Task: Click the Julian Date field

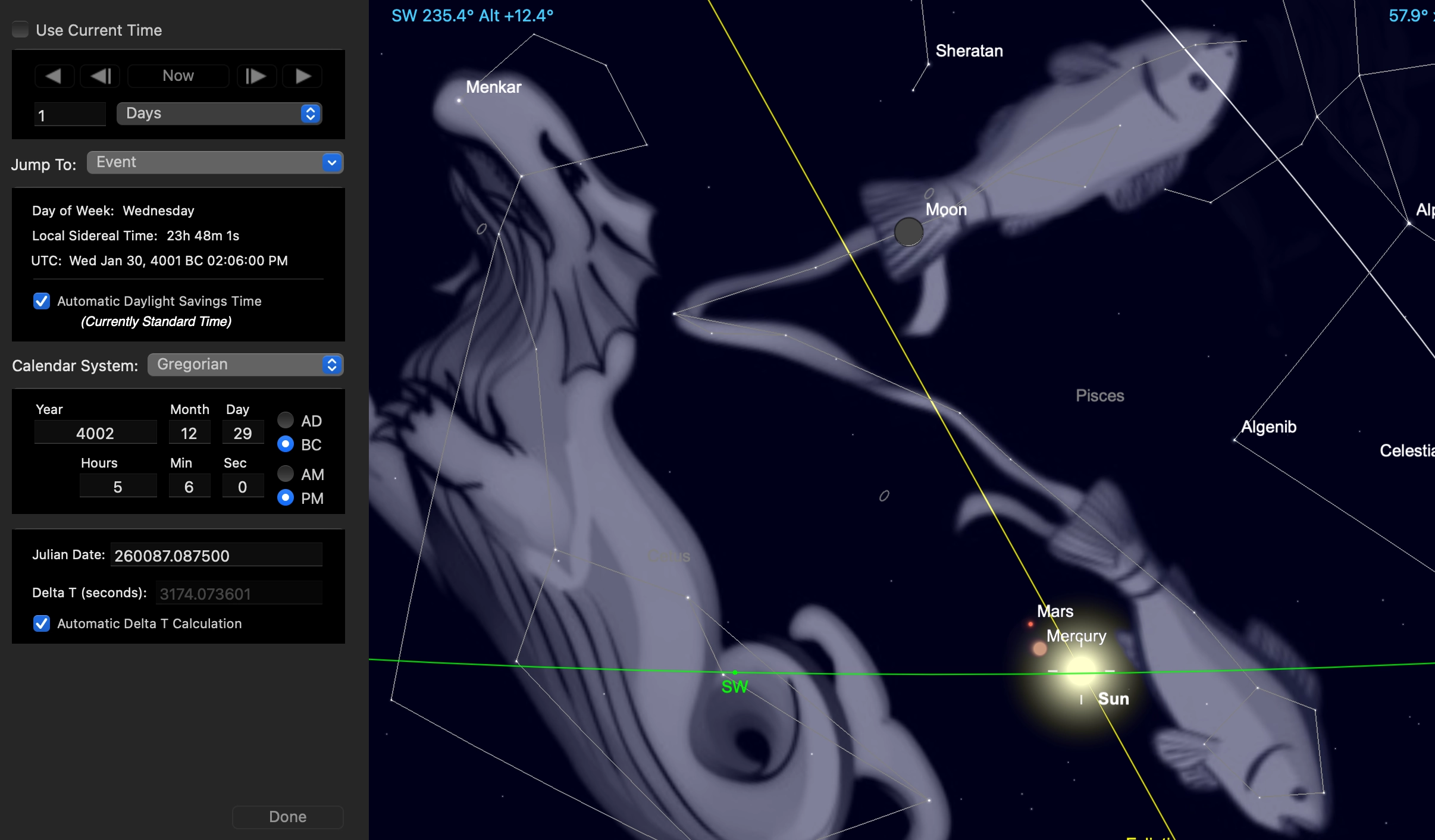Action: click(x=217, y=556)
